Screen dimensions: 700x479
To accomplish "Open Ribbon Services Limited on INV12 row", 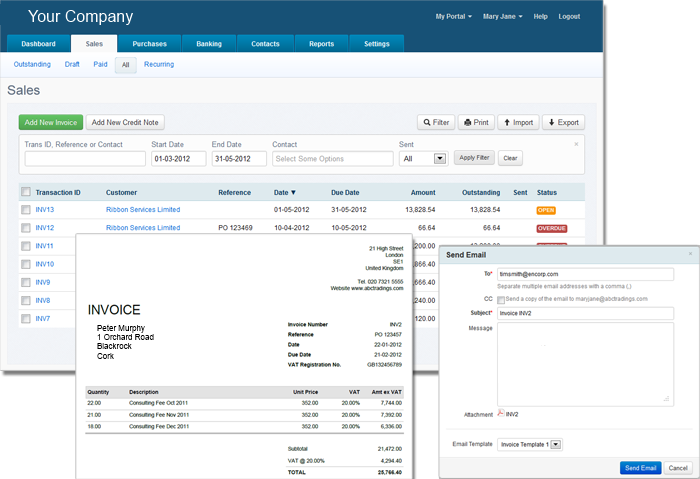I will (x=143, y=228).
